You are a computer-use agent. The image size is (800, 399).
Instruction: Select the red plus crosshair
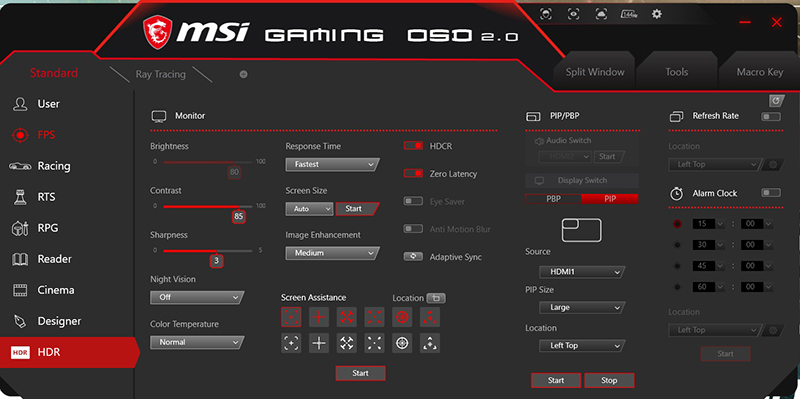[x=319, y=317]
